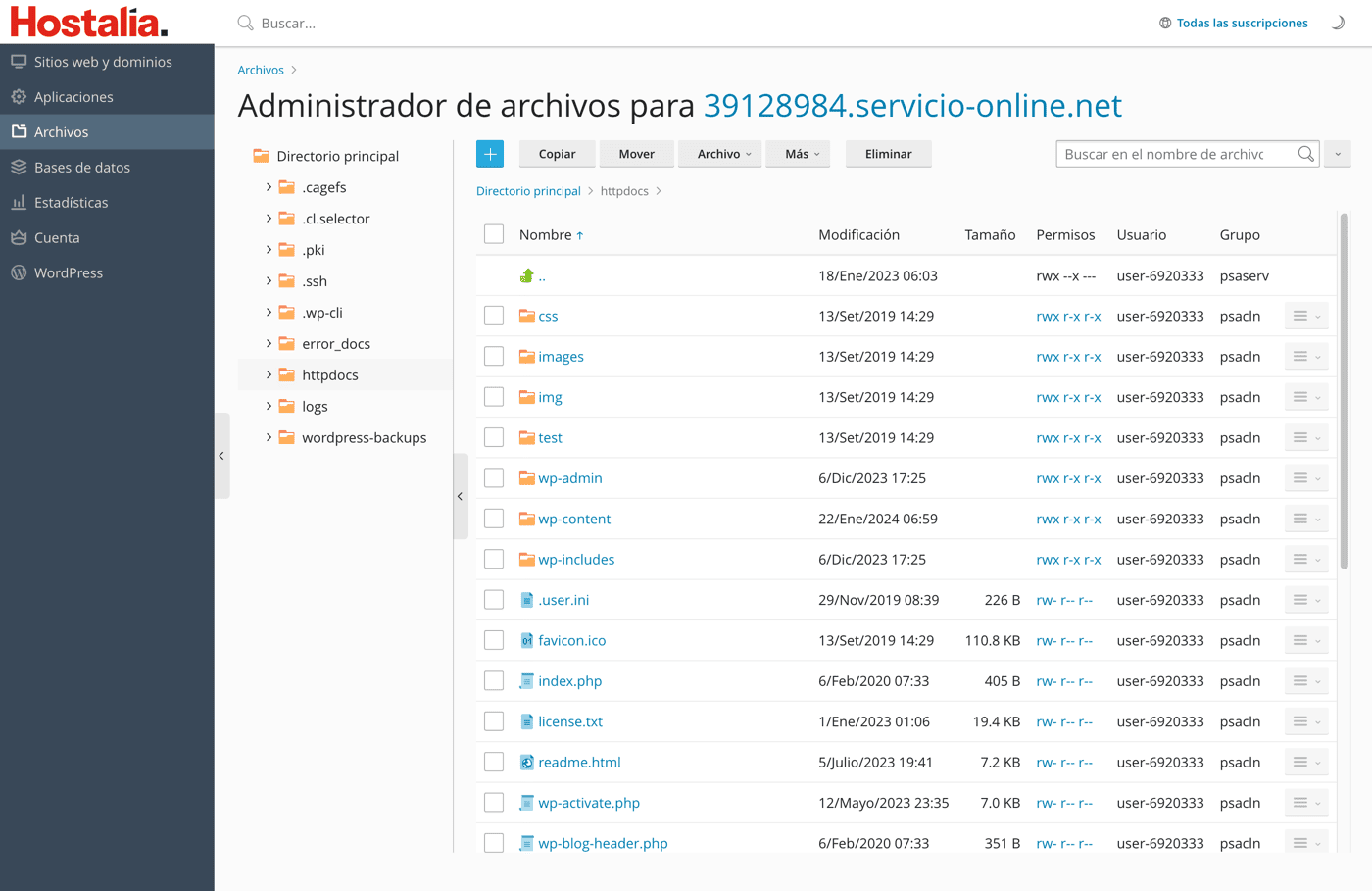Click the css folder icon
The image size is (1372, 891).
(527, 316)
